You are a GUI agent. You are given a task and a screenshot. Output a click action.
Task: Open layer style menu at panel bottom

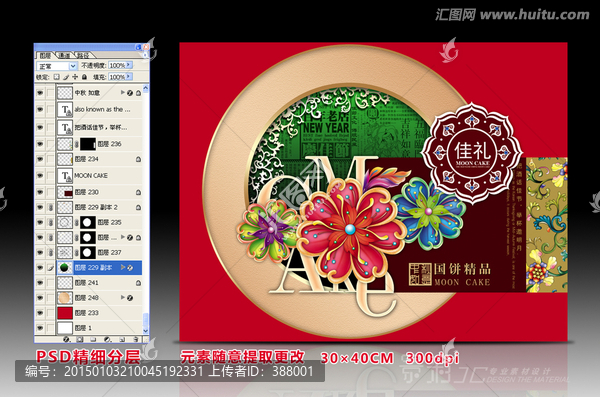click(x=66, y=339)
